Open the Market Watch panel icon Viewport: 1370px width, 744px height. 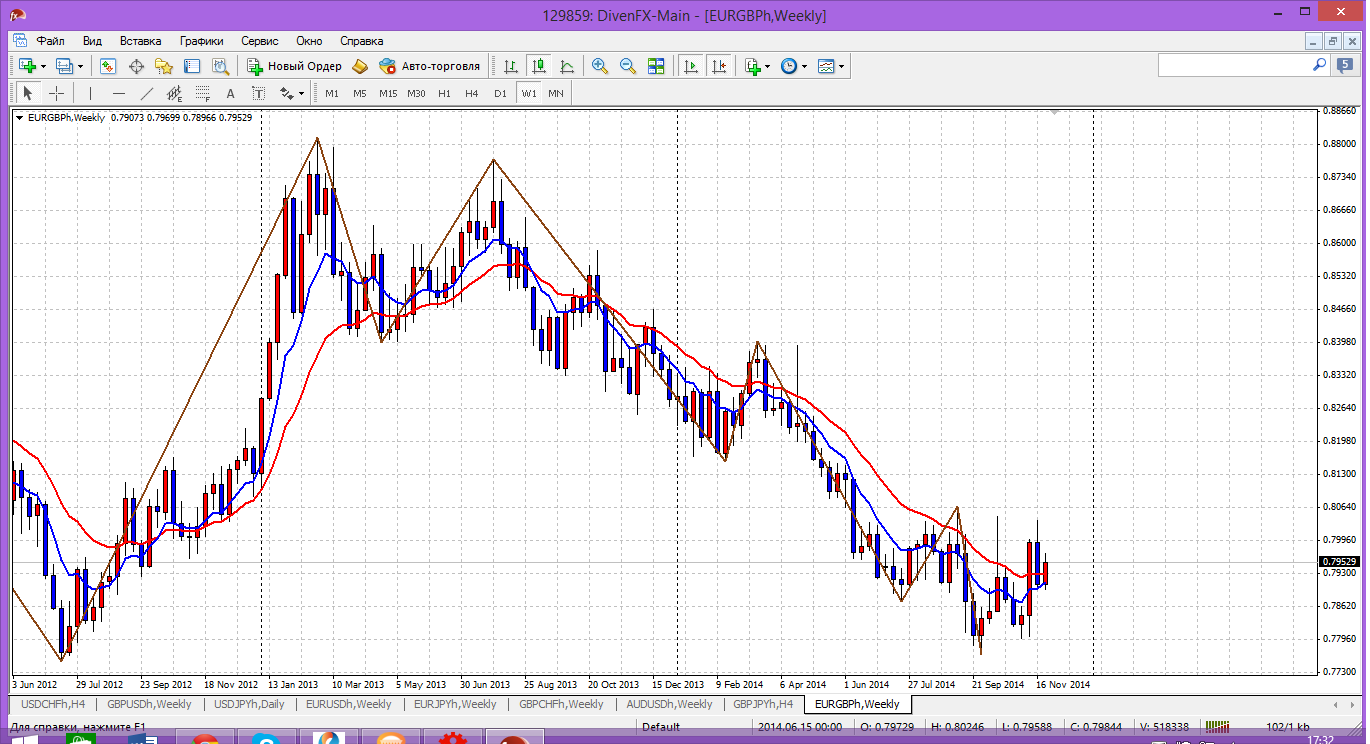point(108,66)
